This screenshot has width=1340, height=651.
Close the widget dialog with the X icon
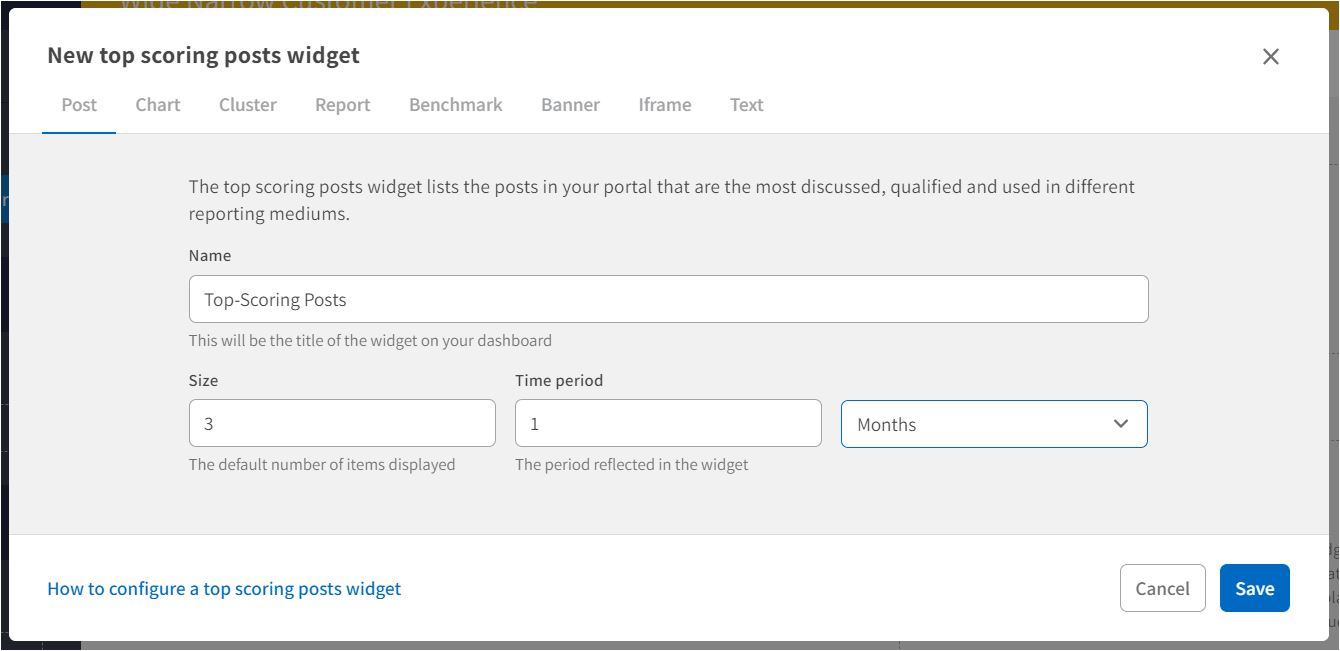[x=1270, y=57]
